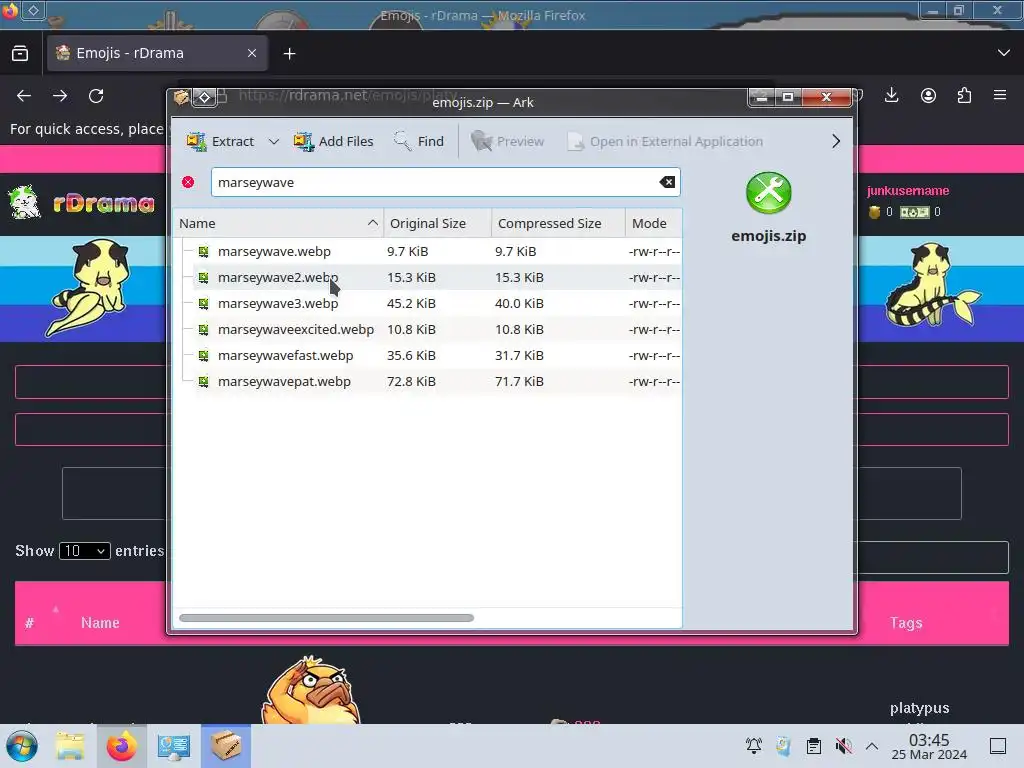Expand Ark toolbar overflow chevron

click(x=836, y=141)
